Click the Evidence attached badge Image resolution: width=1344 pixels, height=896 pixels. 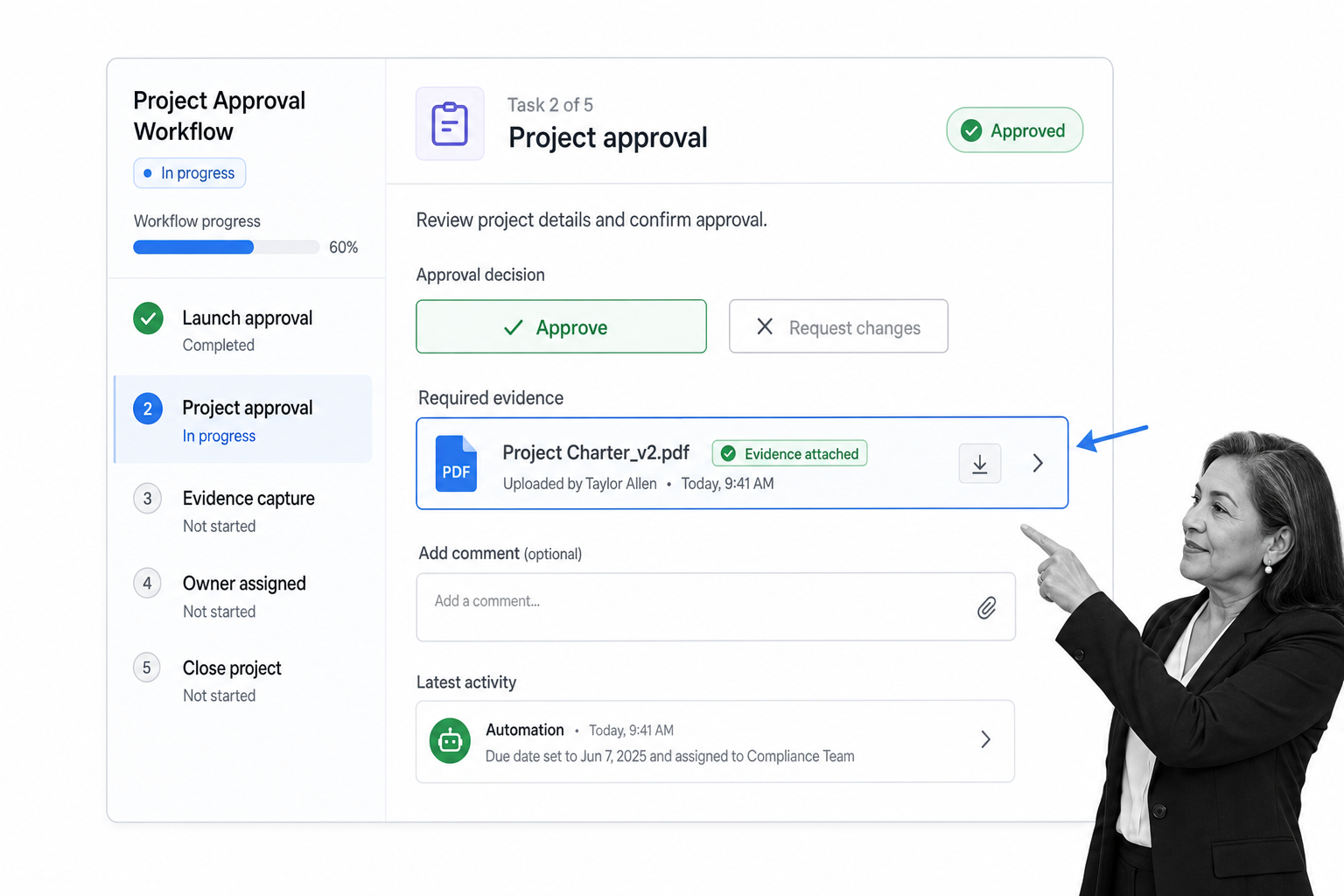(789, 453)
